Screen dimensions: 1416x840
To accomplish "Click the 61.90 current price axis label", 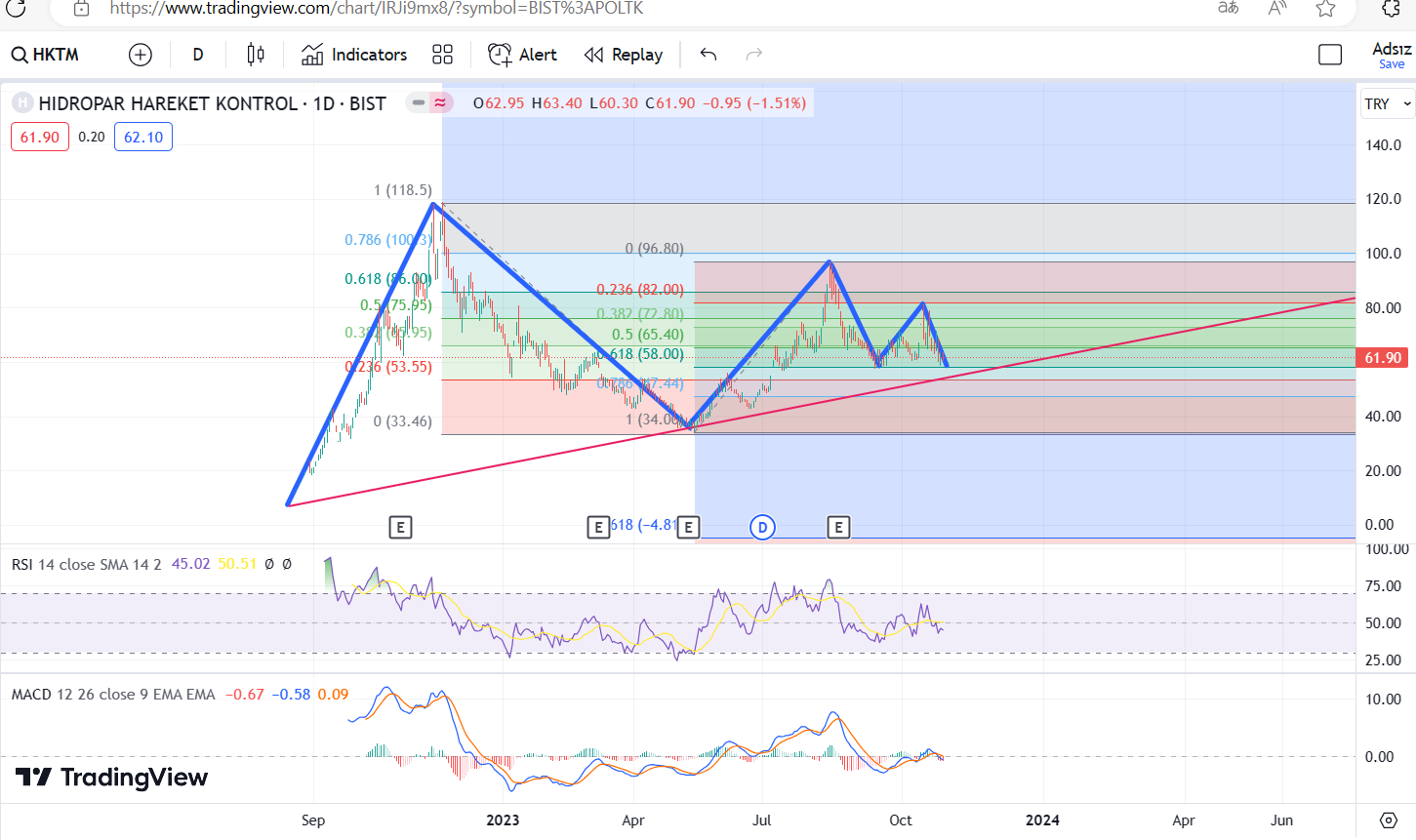I will pyautogui.click(x=1383, y=358).
